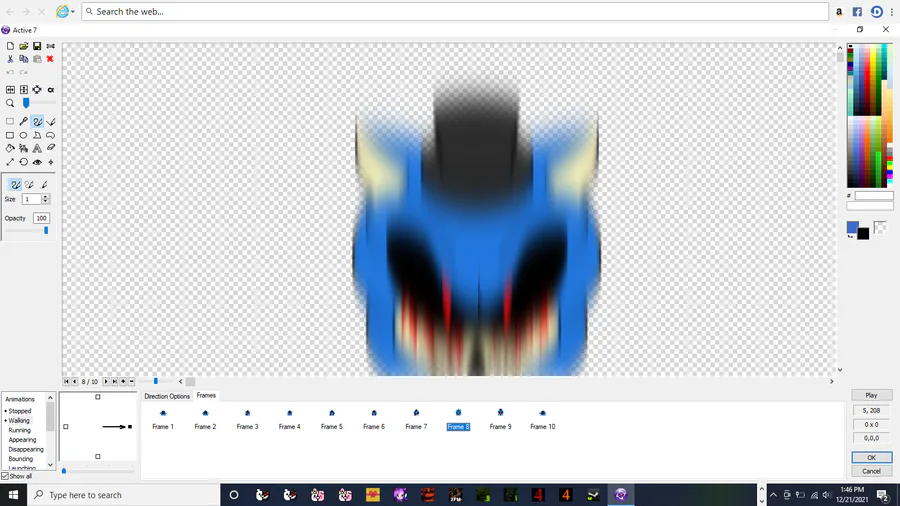Expand the taskbar hidden icons chevron
The height and width of the screenshot is (506, 900).
(x=773, y=495)
